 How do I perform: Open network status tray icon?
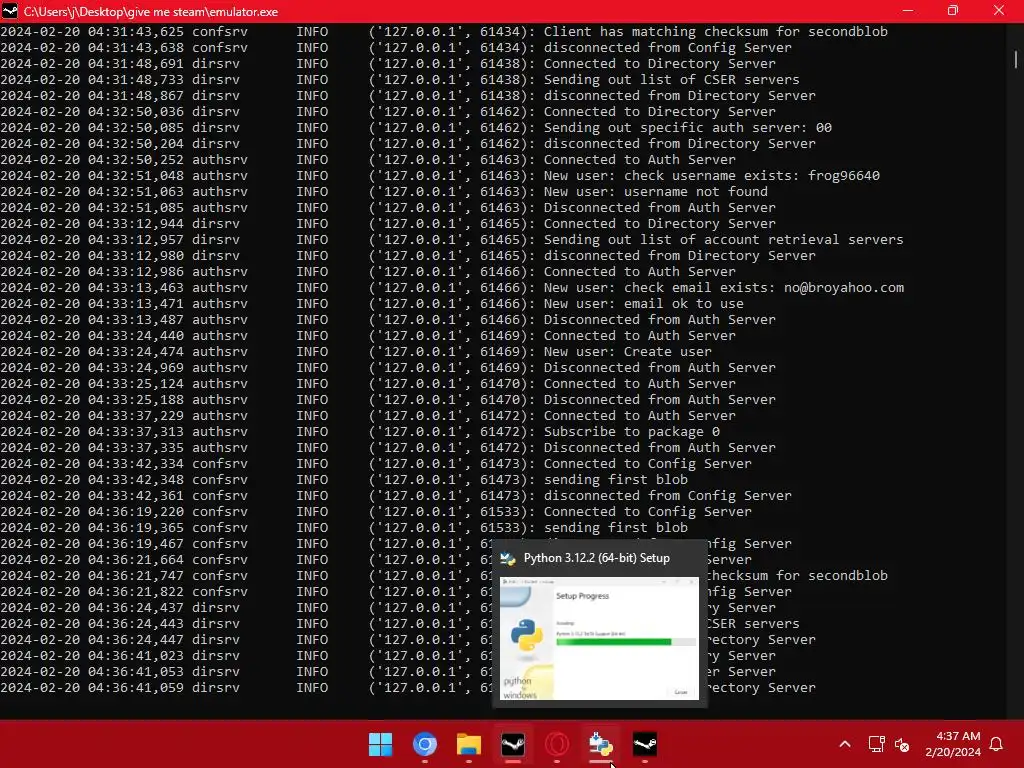876,744
